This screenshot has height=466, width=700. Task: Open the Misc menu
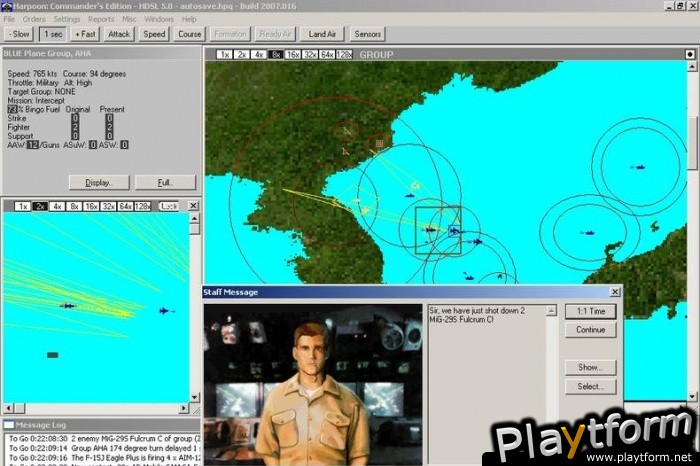click(x=129, y=19)
